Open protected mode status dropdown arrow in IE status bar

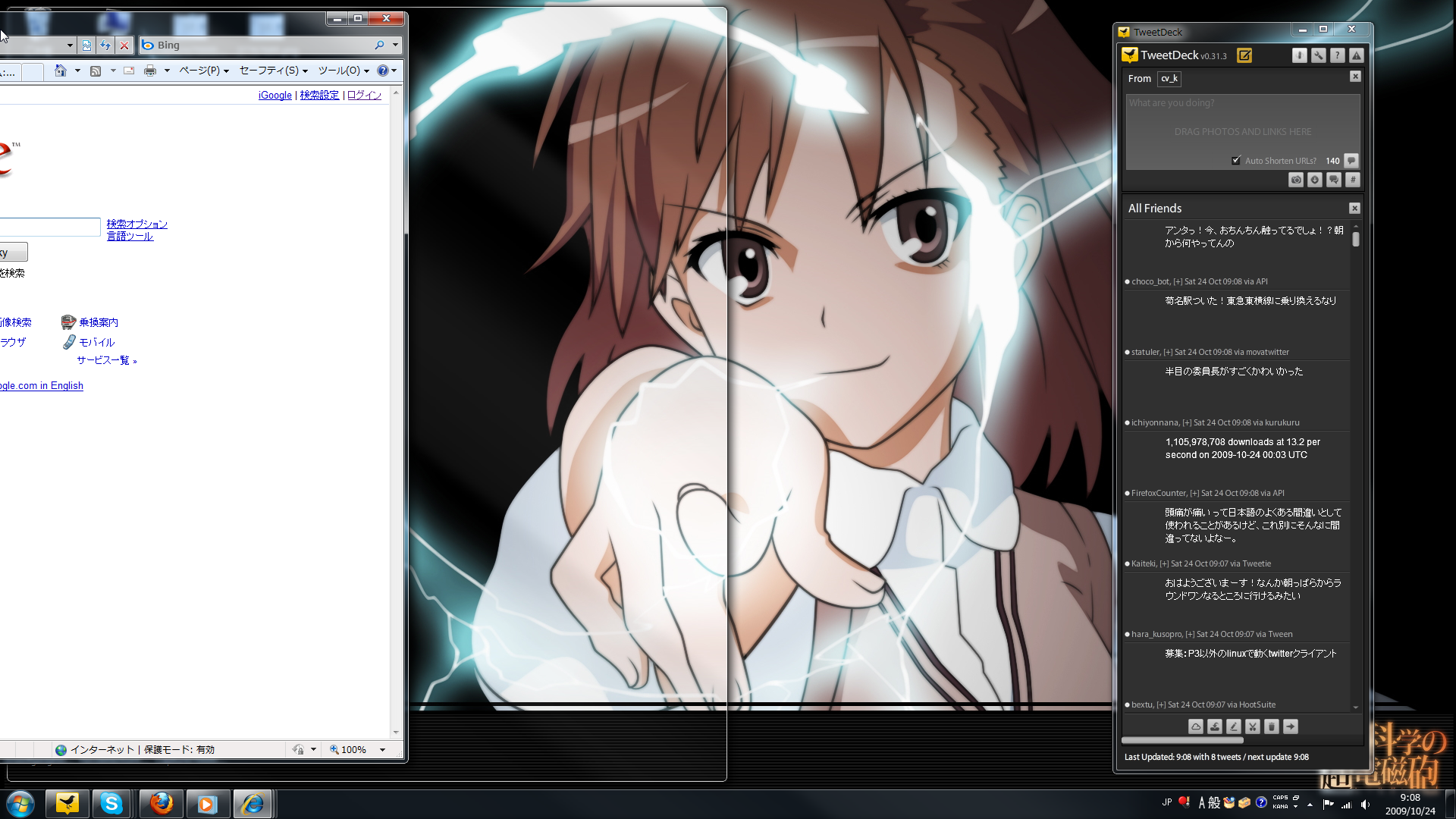(313, 750)
